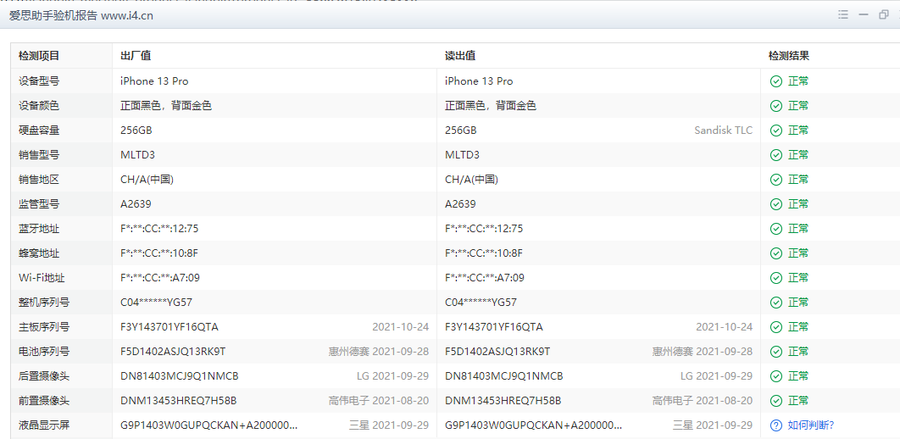Select the 整机序列号 row label
Screen dimensions: 900x439
coord(45,302)
